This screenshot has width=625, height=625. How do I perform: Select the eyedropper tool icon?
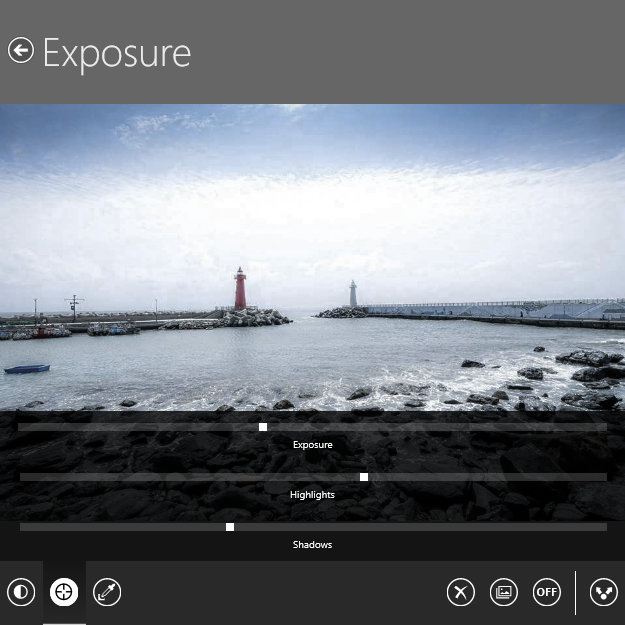[x=107, y=592]
